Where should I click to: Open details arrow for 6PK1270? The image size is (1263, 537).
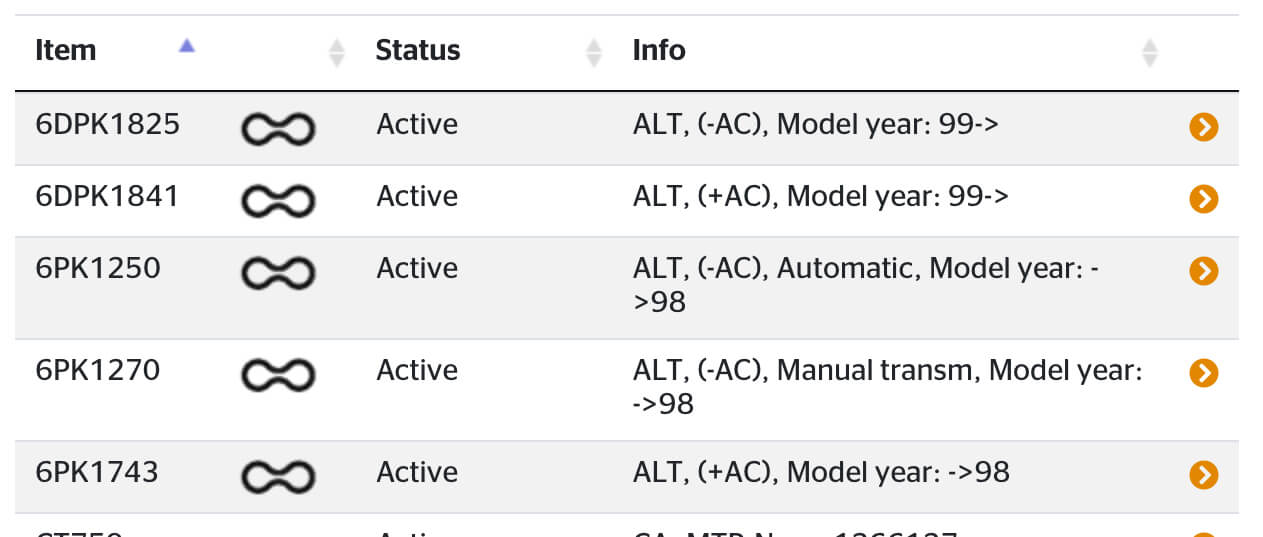point(1203,373)
